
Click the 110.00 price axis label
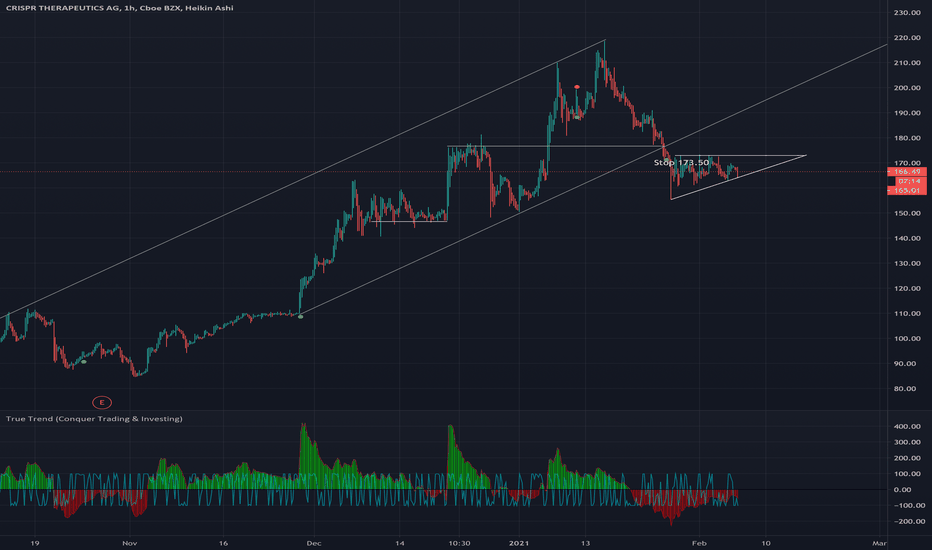(907, 313)
